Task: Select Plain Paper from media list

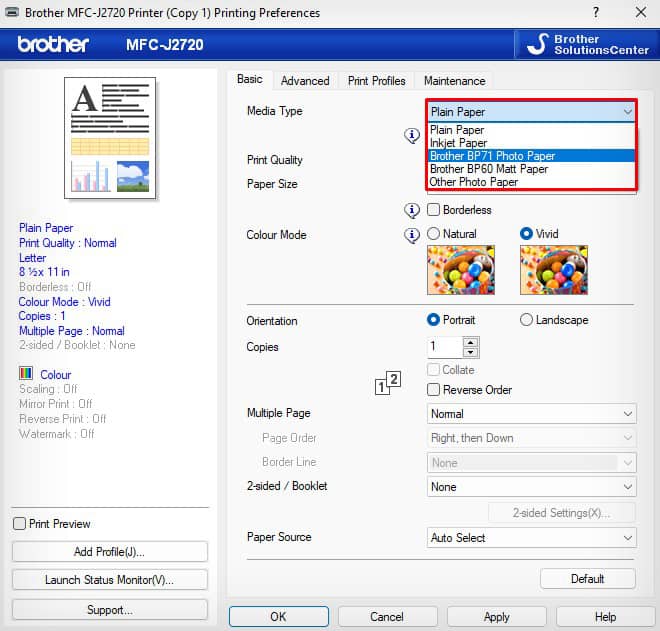Action: point(531,130)
